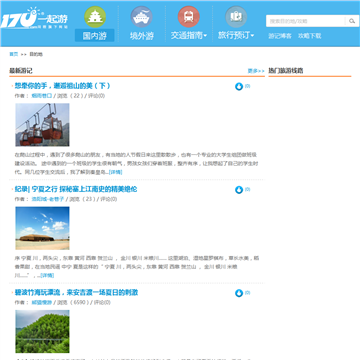Click the 旅行预订 luggage icon
360x360 pixels.
(x=236, y=17)
